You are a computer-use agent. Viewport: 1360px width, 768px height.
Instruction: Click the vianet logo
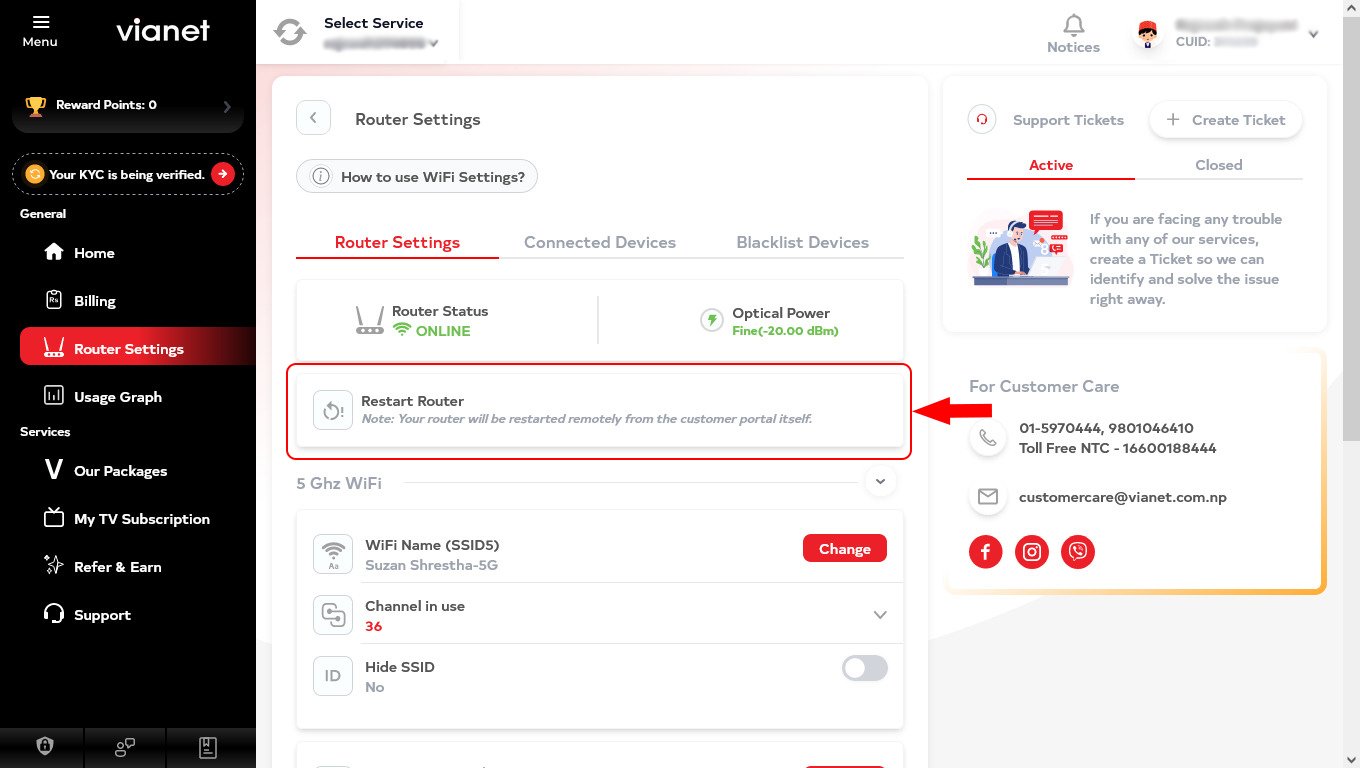pyautogui.click(x=163, y=31)
